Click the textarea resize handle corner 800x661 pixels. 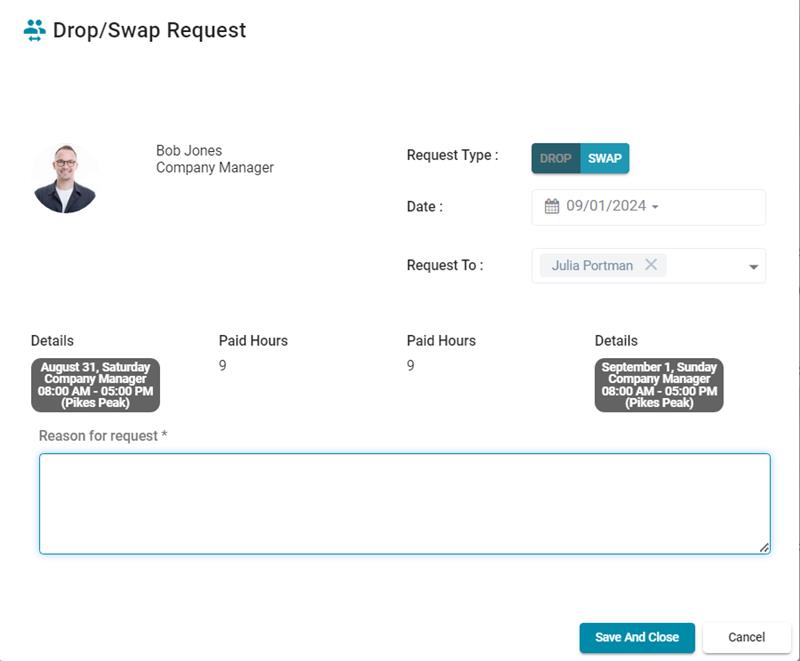point(764,548)
